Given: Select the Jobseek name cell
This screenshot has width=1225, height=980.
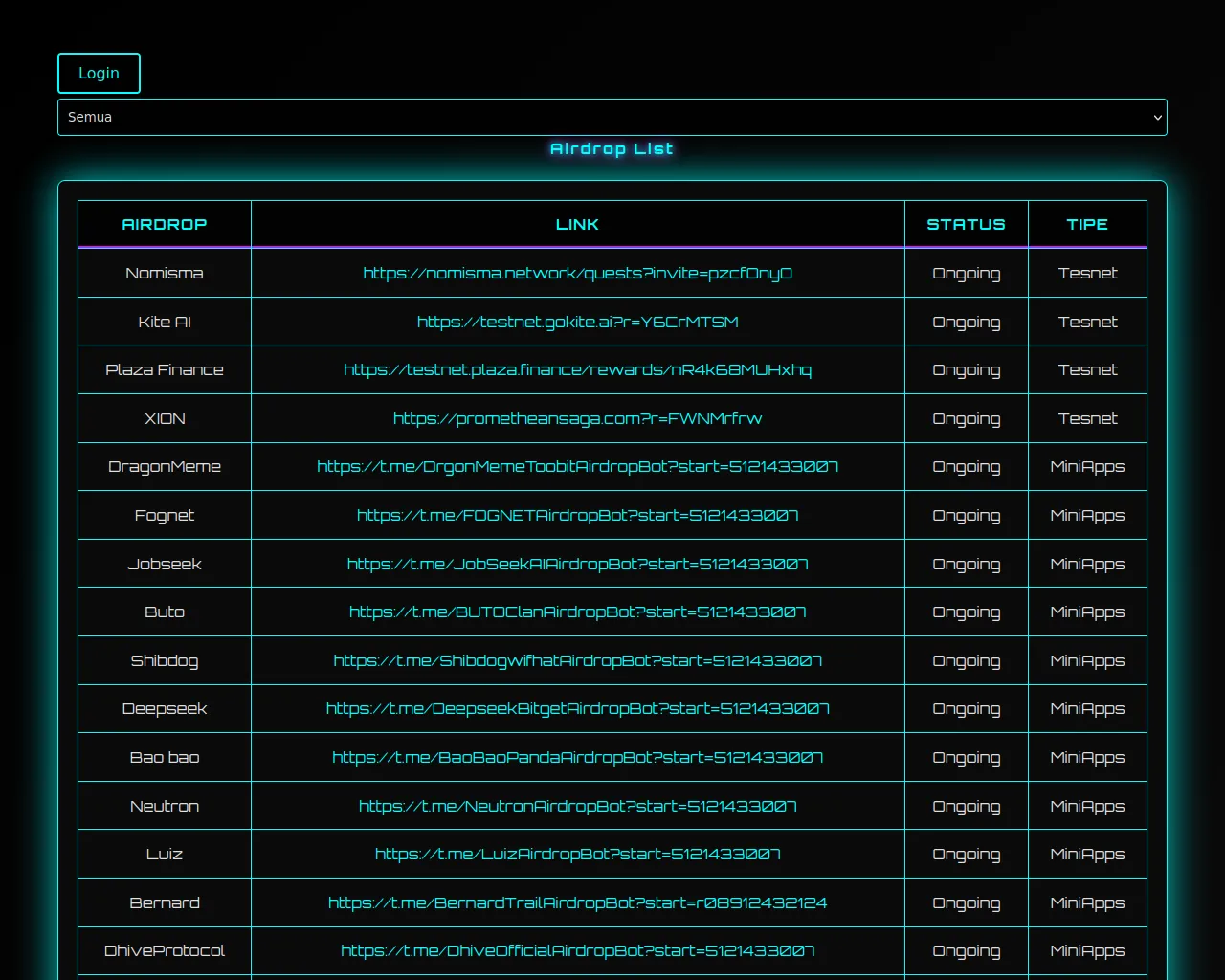Looking at the screenshot, I should click(165, 564).
